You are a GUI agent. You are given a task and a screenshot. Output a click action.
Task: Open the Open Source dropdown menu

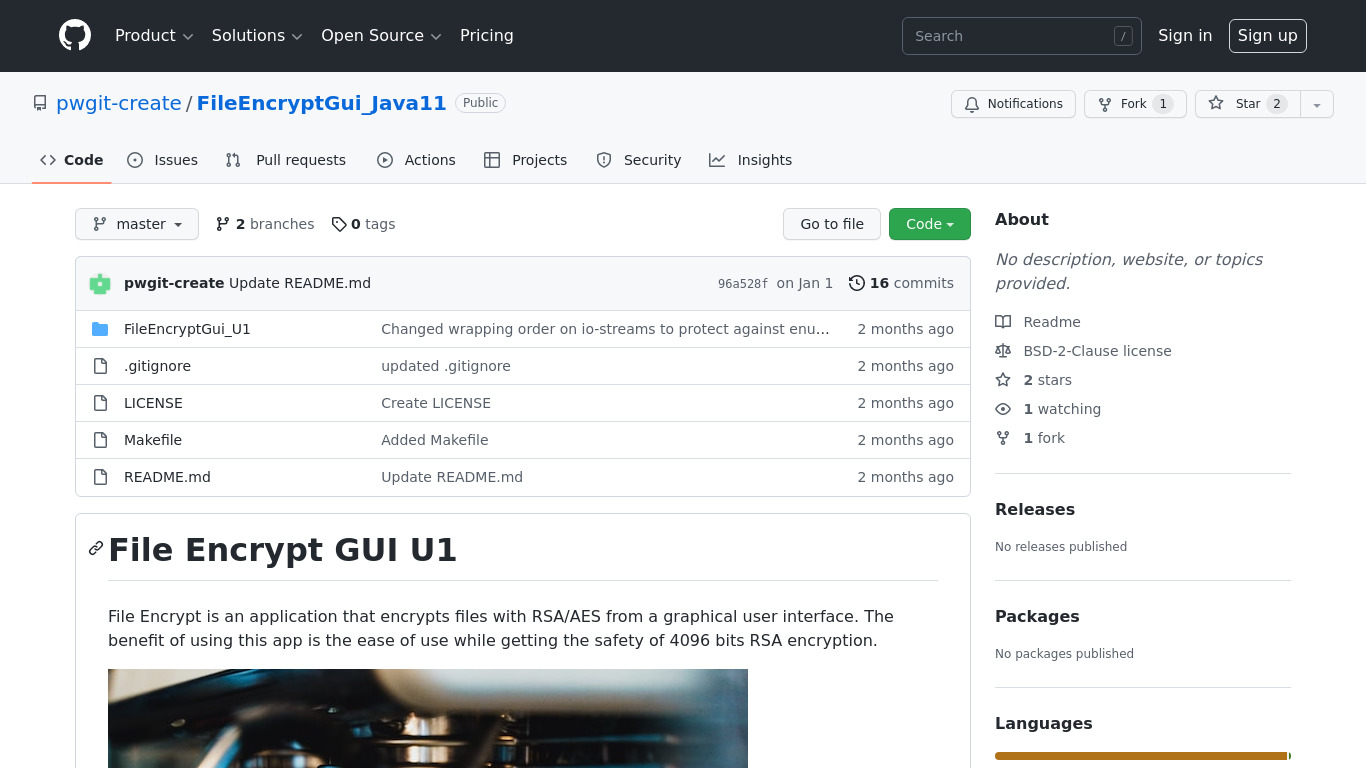(x=381, y=35)
